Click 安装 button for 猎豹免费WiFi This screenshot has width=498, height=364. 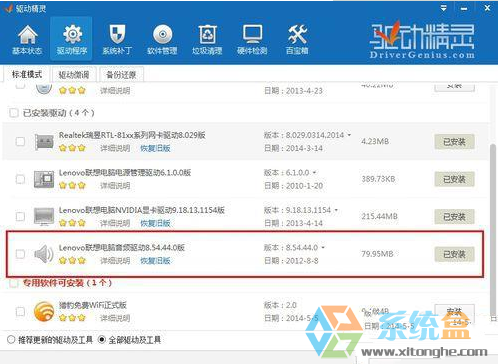454,312
